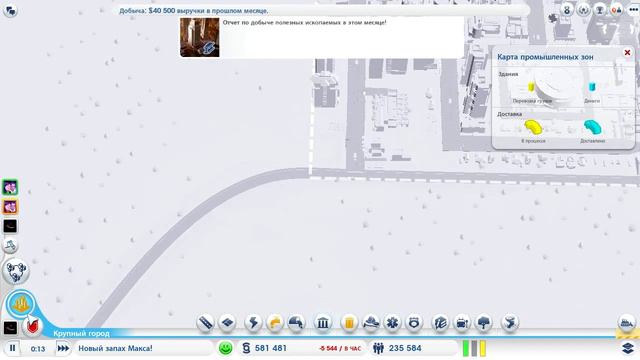This screenshot has height=360, width=640.
Task: Click the red flame icon near city label
Action: tap(32, 327)
